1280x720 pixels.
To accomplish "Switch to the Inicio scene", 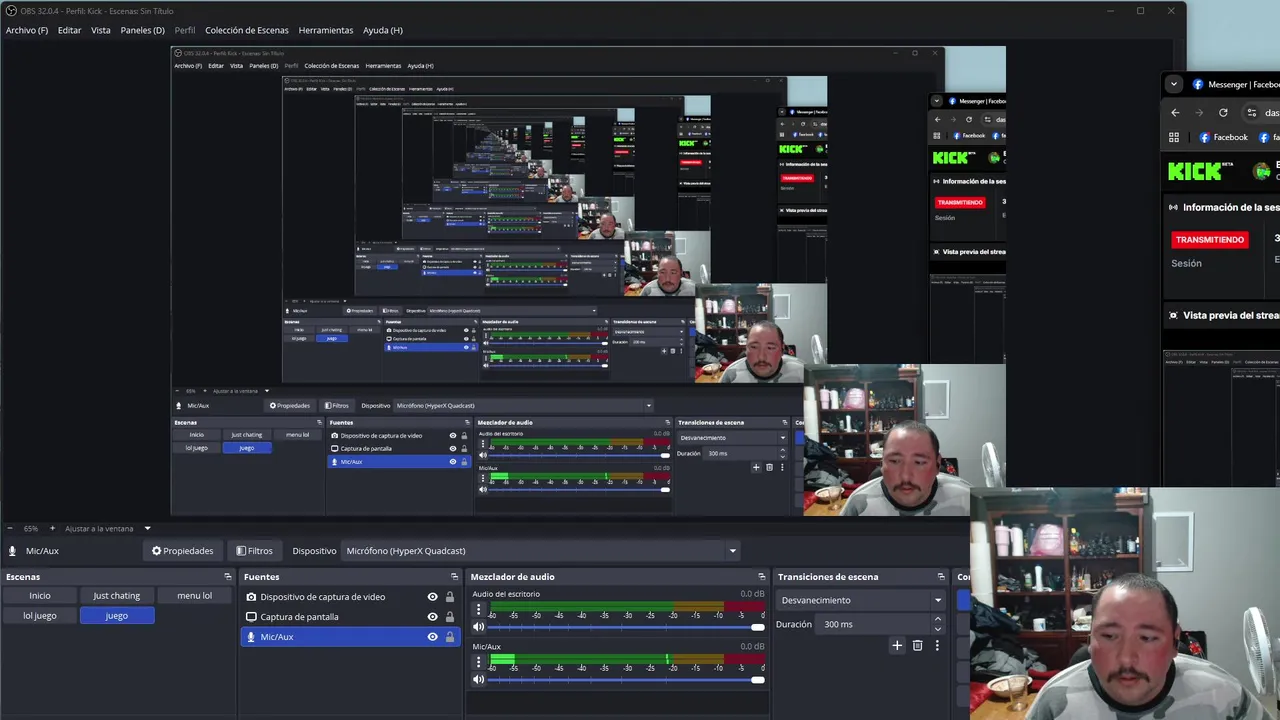I will click(40, 596).
